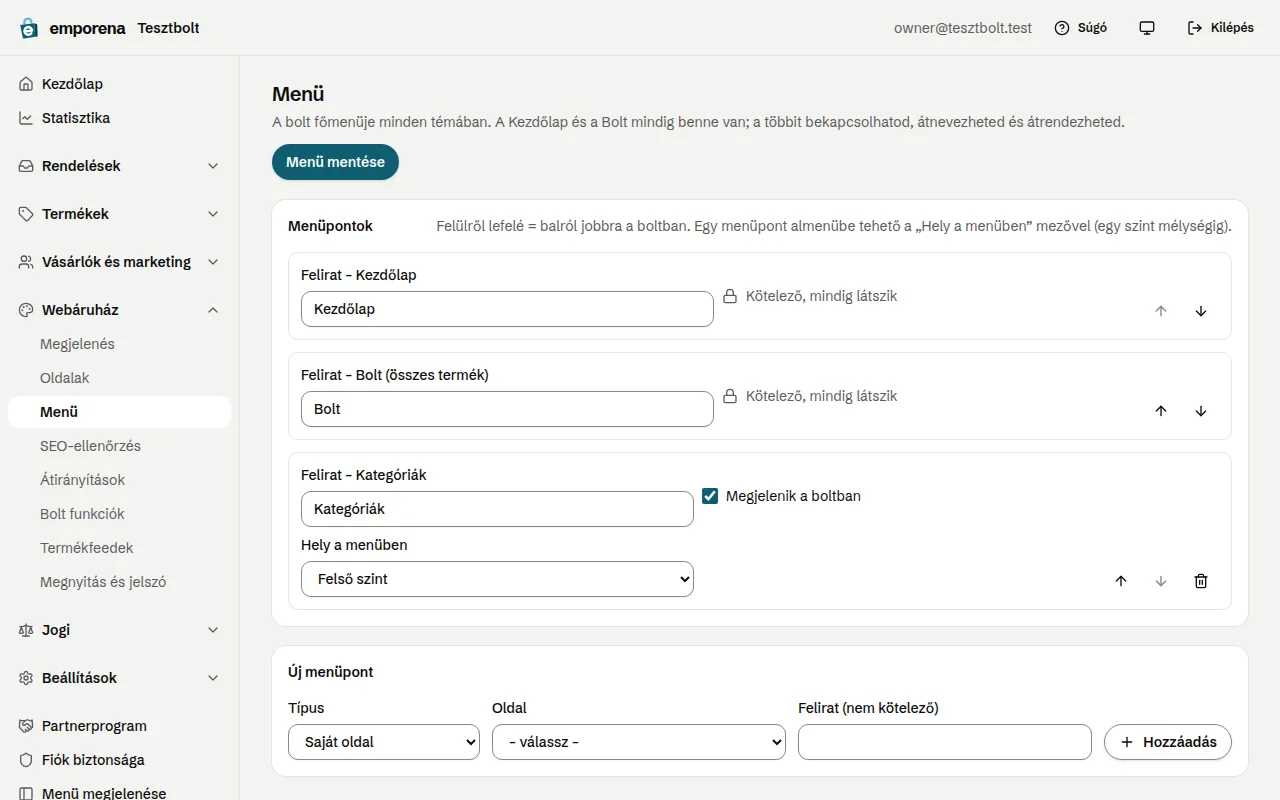Open the Oldal dropdown

(x=639, y=742)
